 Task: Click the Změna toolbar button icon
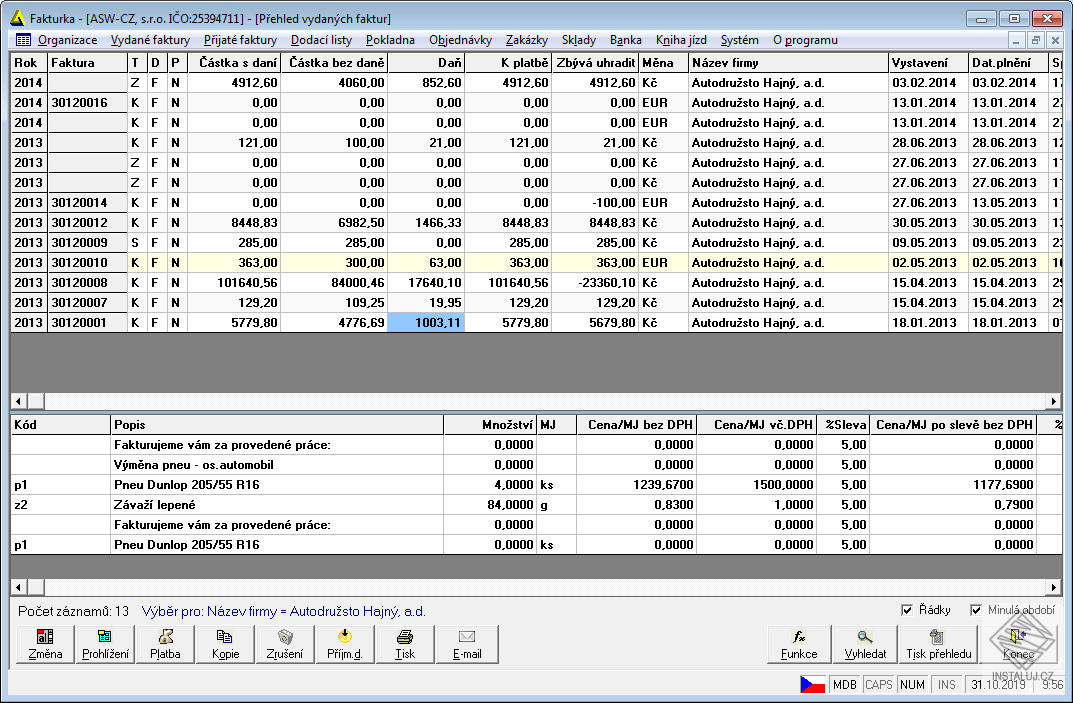[45, 637]
